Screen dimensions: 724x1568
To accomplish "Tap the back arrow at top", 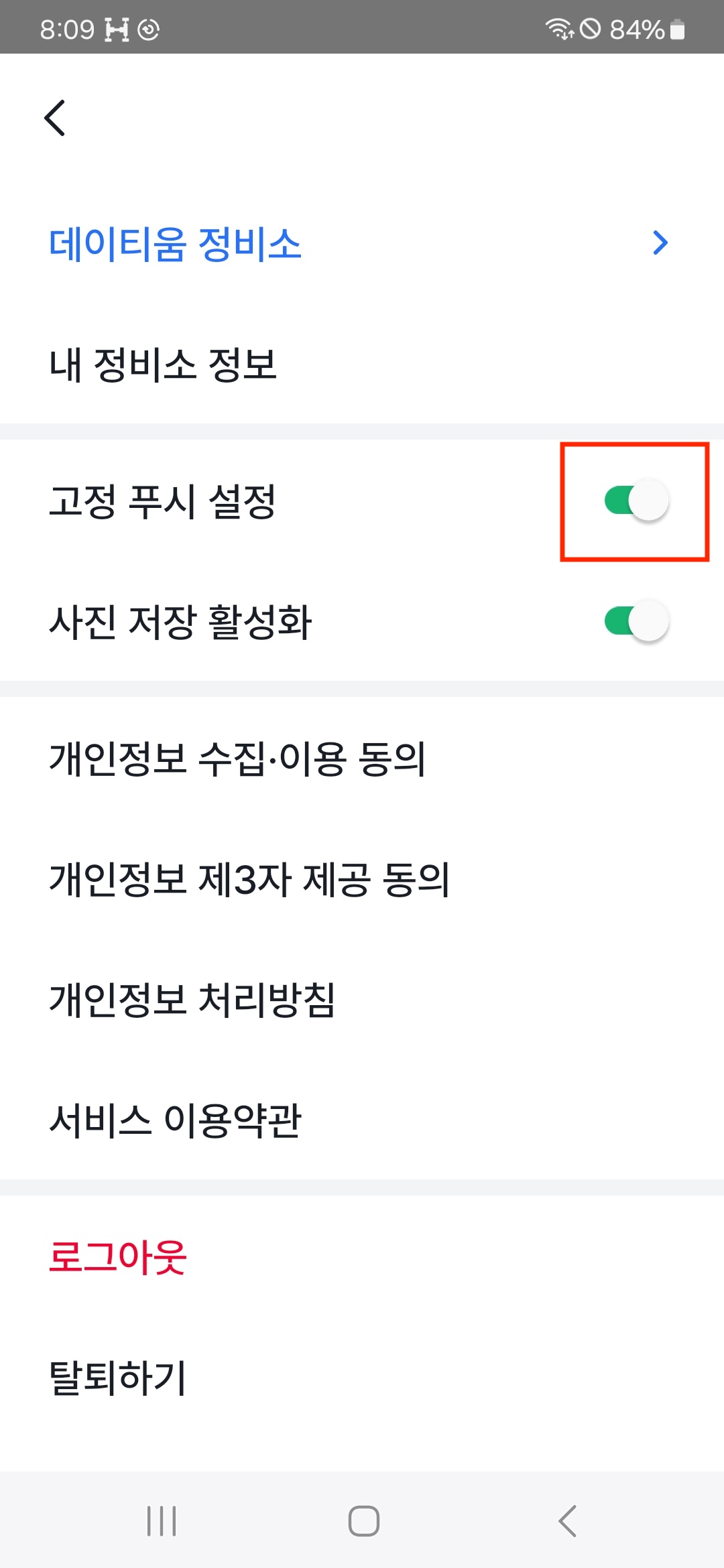I will 55,118.
